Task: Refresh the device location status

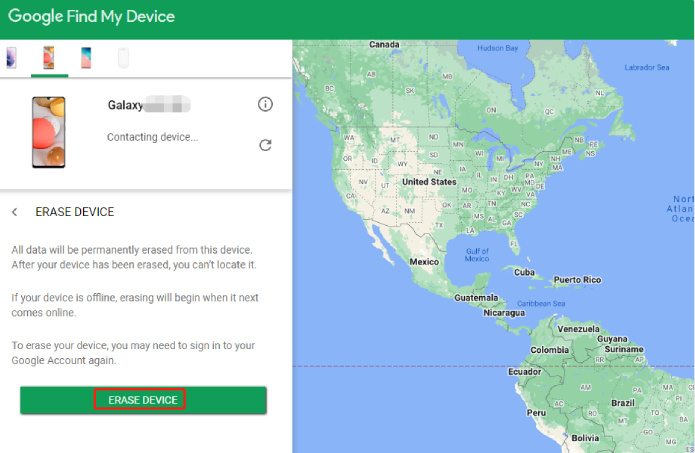Action: [x=265, y=144]
